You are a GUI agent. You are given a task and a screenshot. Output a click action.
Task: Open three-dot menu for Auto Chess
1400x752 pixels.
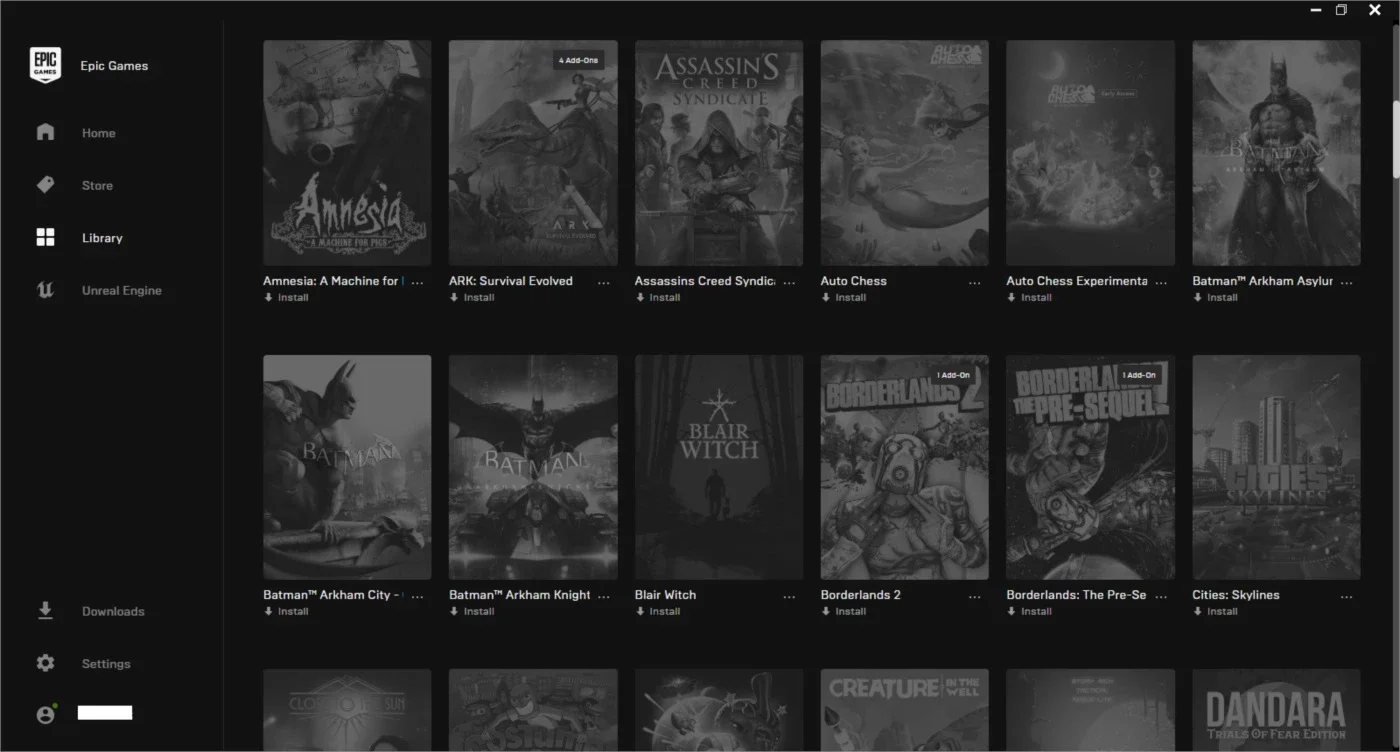click(975, 283)
